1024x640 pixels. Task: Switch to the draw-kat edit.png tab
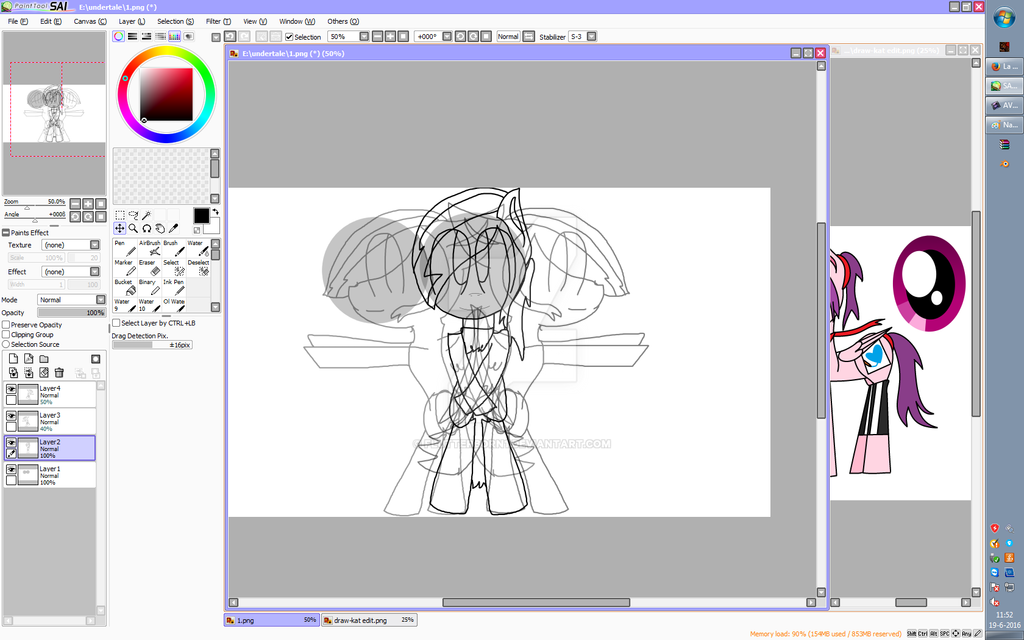(369, 620)
